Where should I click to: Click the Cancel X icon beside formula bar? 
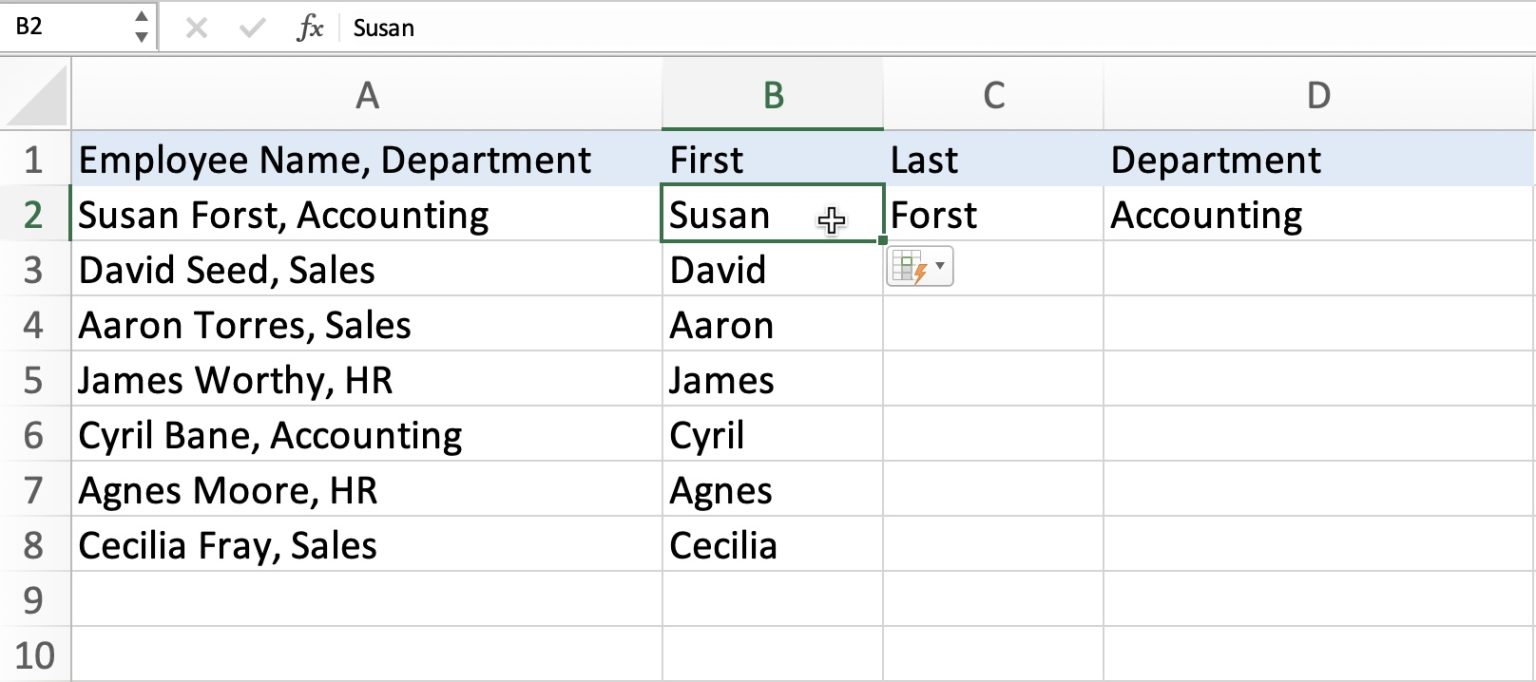click(198, 28)
